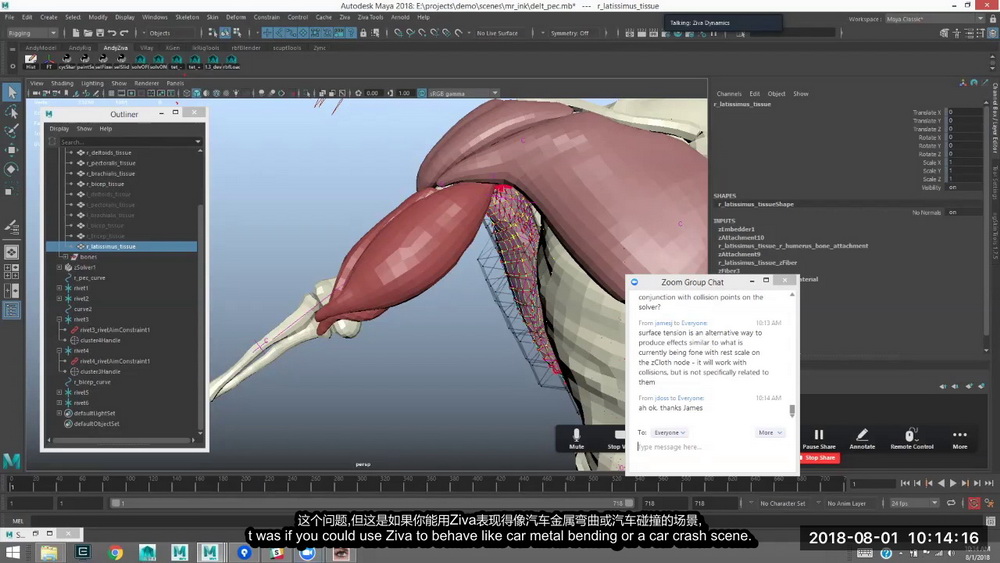Image resolution: width=1000 pixels, height=563 pixels.
Task: Choose the Paint selection tool
Action: click(11, 131)
